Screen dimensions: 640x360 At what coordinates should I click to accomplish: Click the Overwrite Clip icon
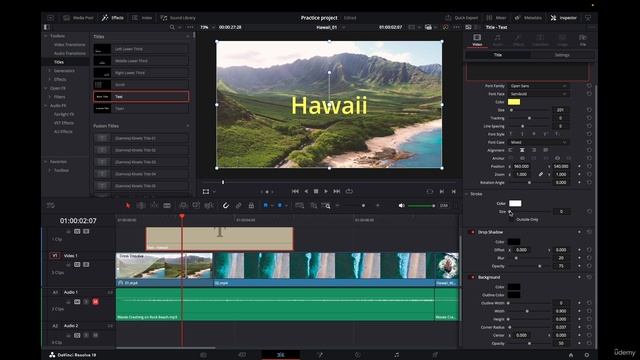click(x=196, y=205)
